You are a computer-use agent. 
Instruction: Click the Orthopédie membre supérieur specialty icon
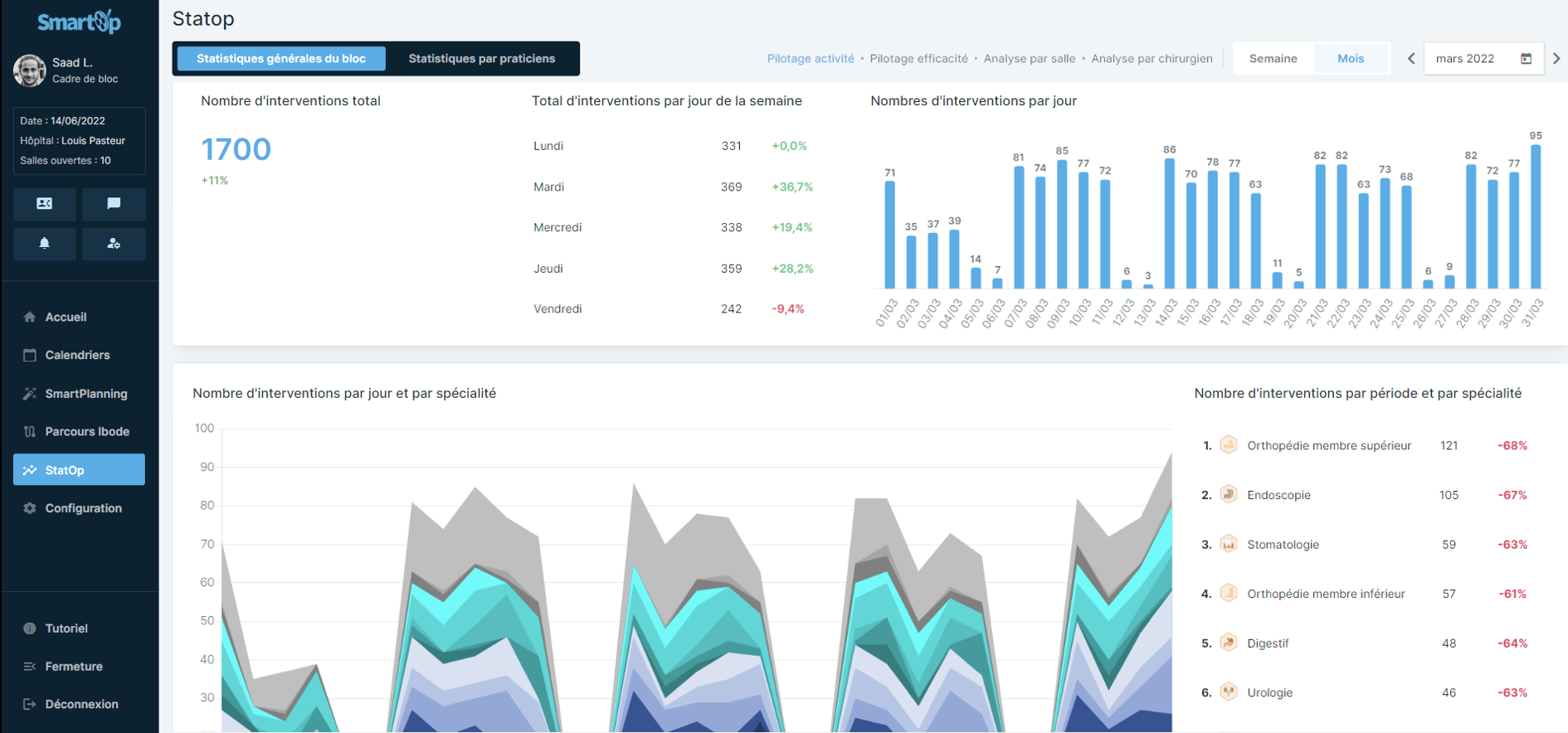click(1229, 445)
